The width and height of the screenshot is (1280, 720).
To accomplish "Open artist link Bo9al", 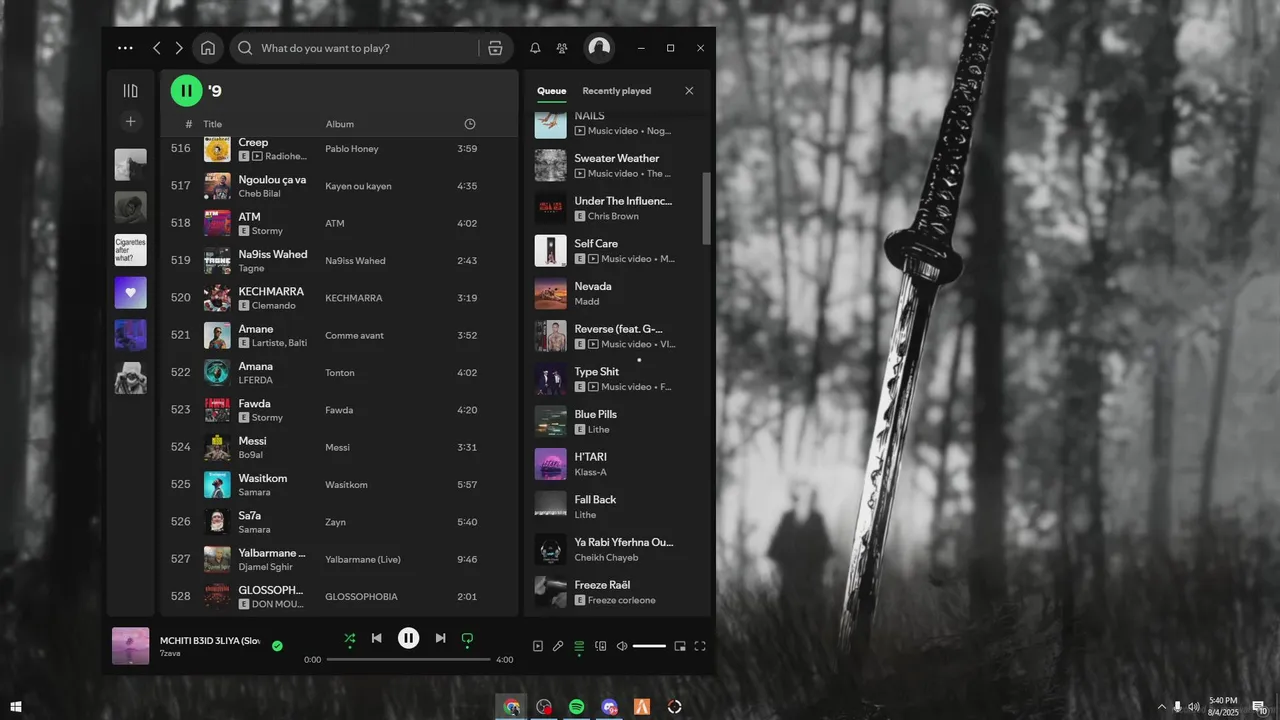I will (x=250, y=456).
